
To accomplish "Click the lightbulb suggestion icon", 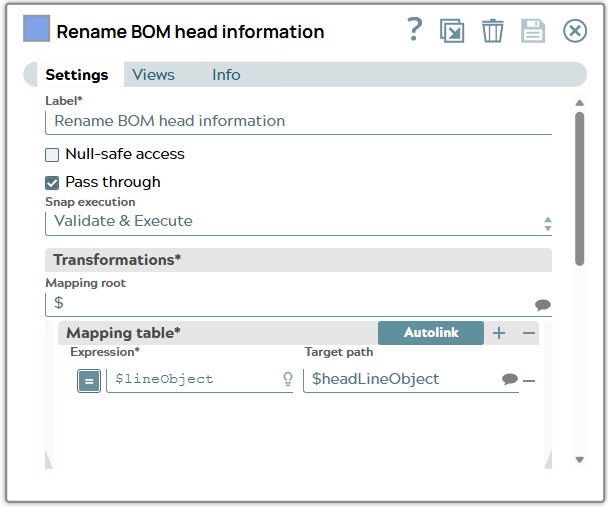I will [288, 379].
